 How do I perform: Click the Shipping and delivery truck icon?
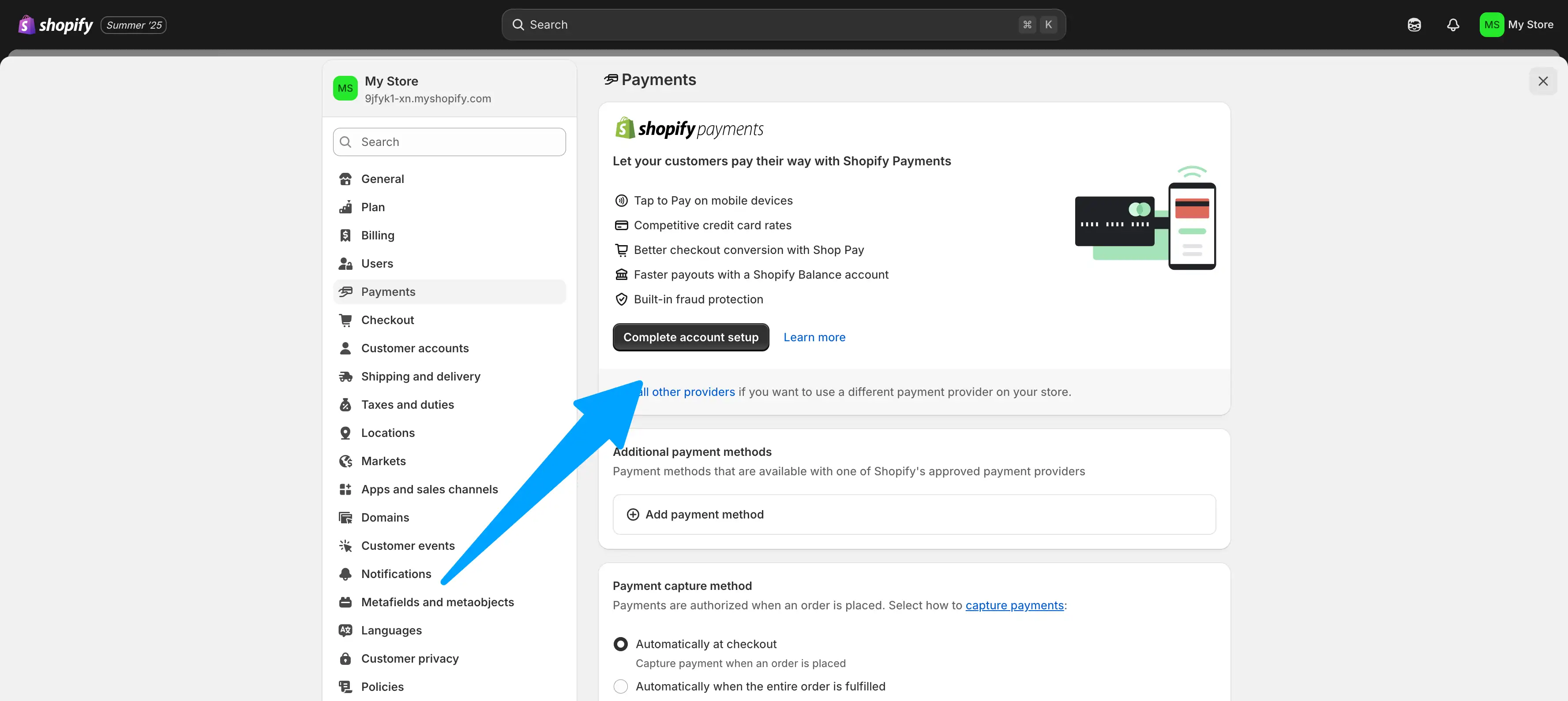click(345, 377)
